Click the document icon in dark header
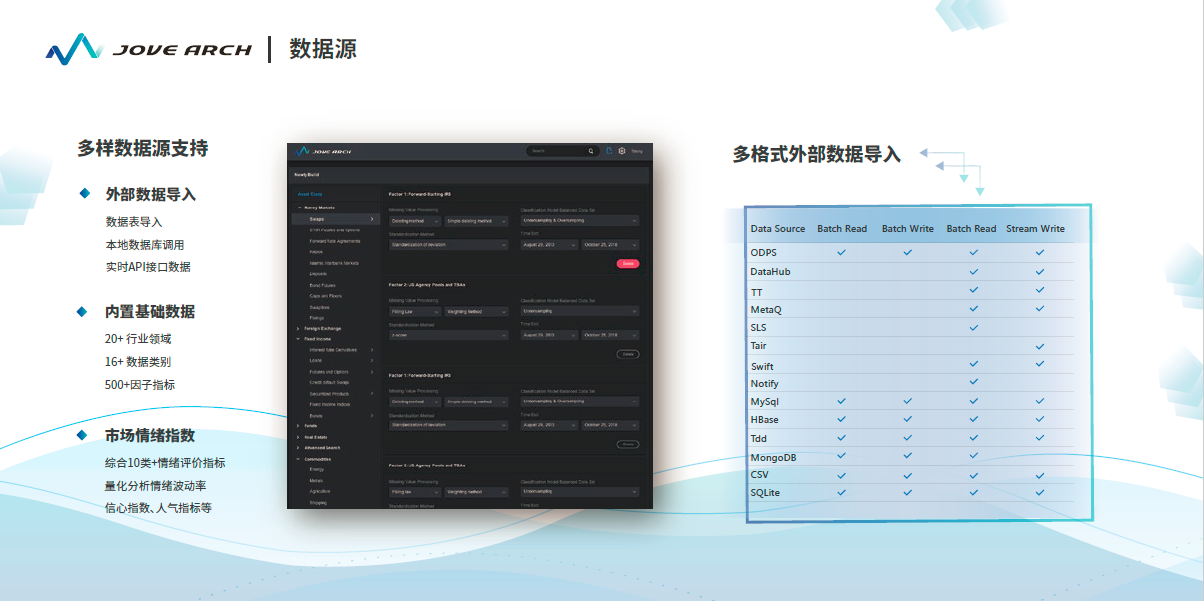 [610, 151]
